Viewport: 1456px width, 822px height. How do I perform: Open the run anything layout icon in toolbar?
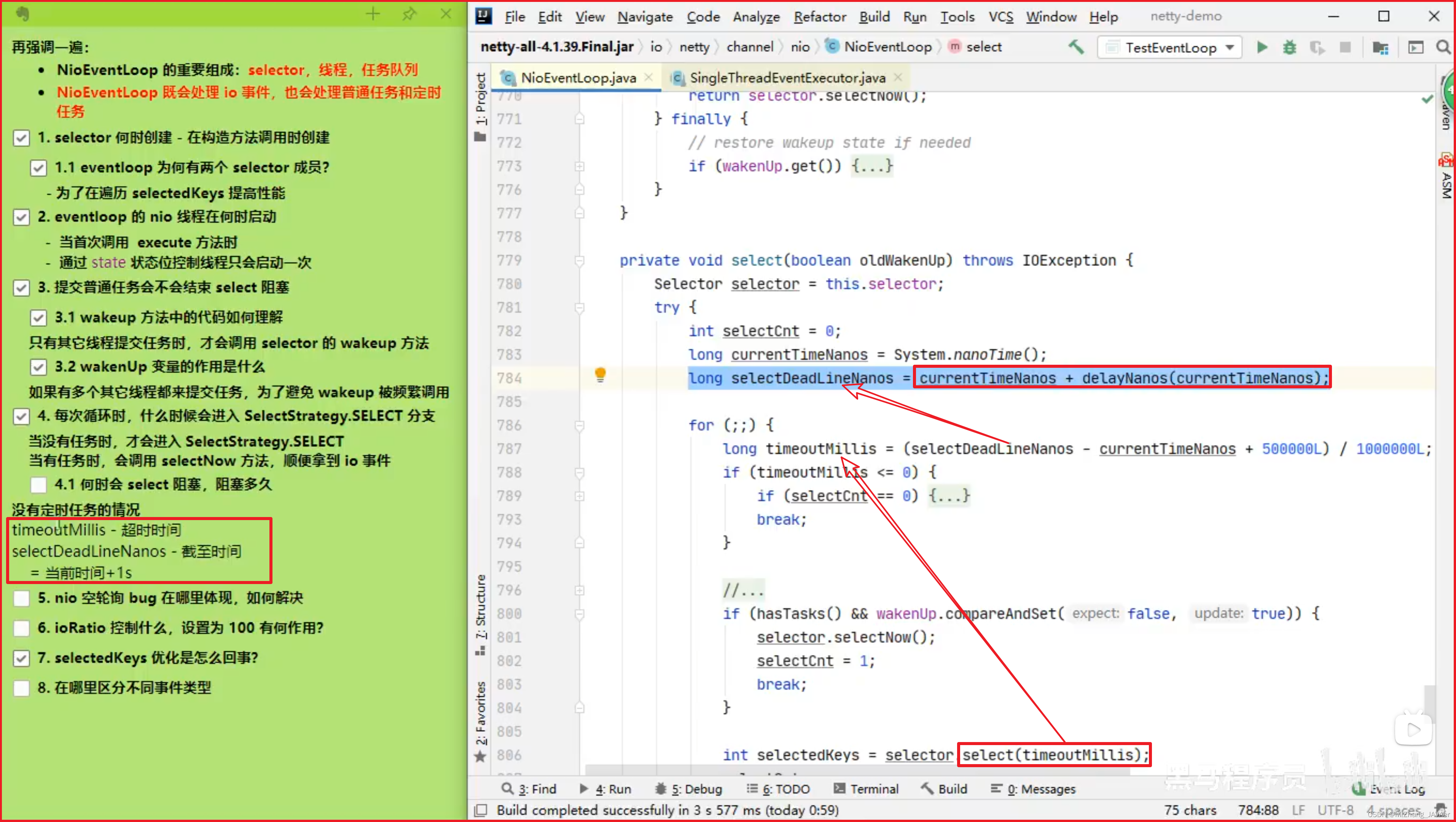tap(1416, 48)
